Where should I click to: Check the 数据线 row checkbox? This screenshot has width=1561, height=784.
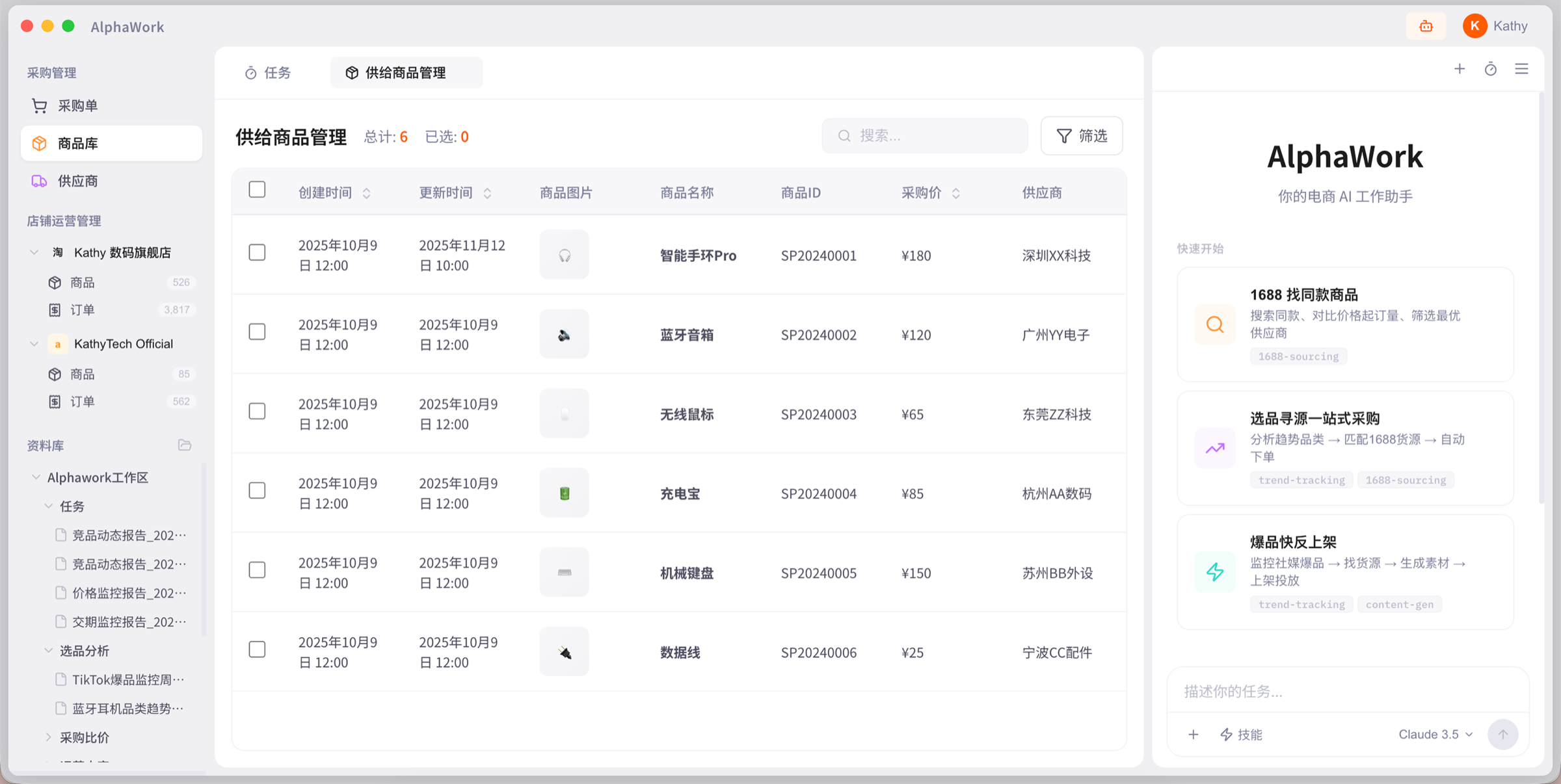coord(257,649)
